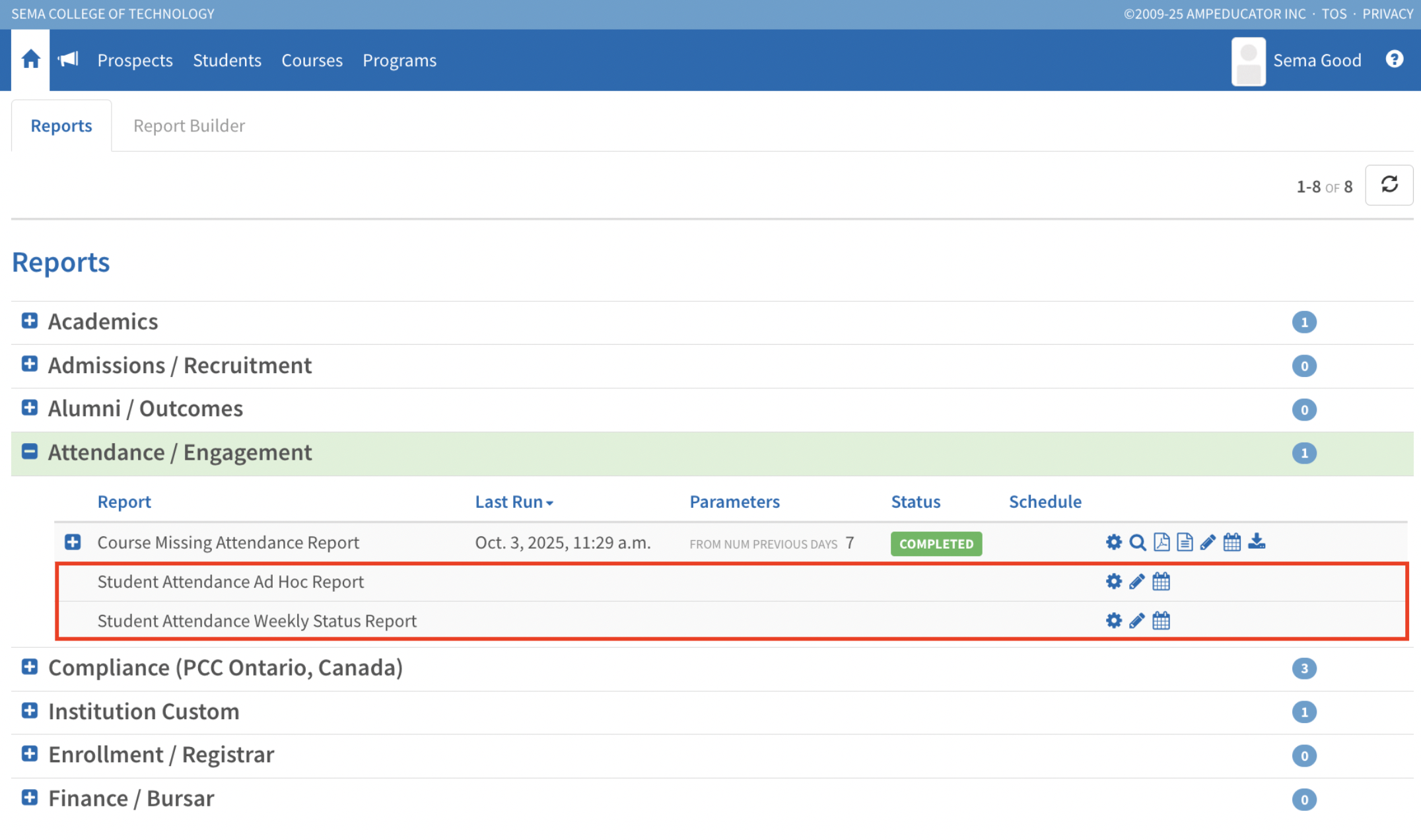
Task: Expand Course Missing Attendance Report row details
Action: [x=73, y=542]
